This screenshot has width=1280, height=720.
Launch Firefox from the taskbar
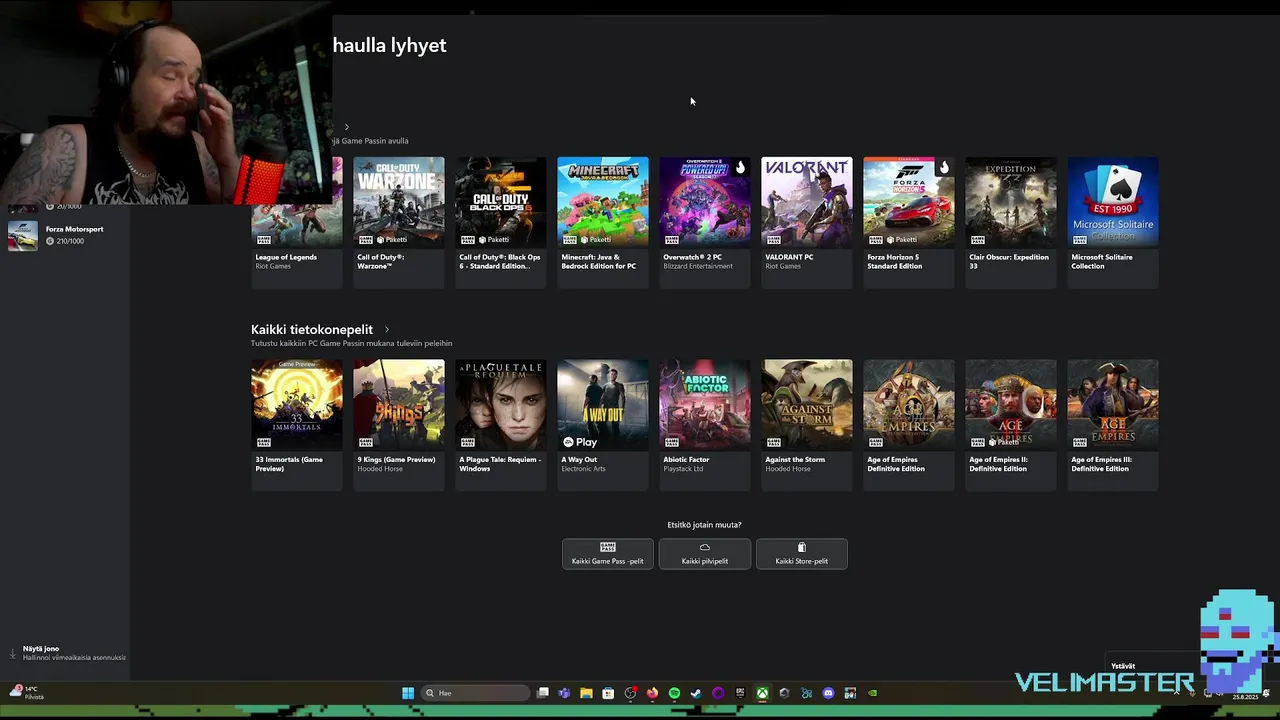(x=652, y=693)
